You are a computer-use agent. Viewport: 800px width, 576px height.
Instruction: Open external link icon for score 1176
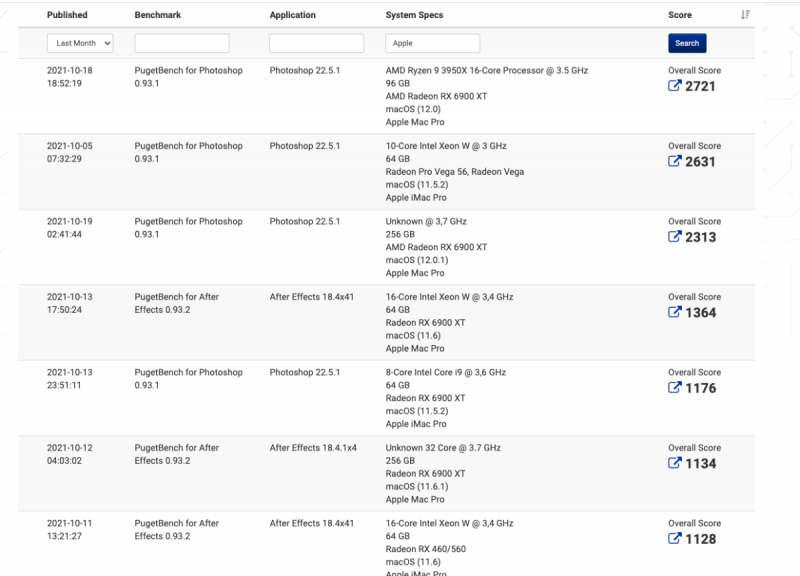pos(675,388)
